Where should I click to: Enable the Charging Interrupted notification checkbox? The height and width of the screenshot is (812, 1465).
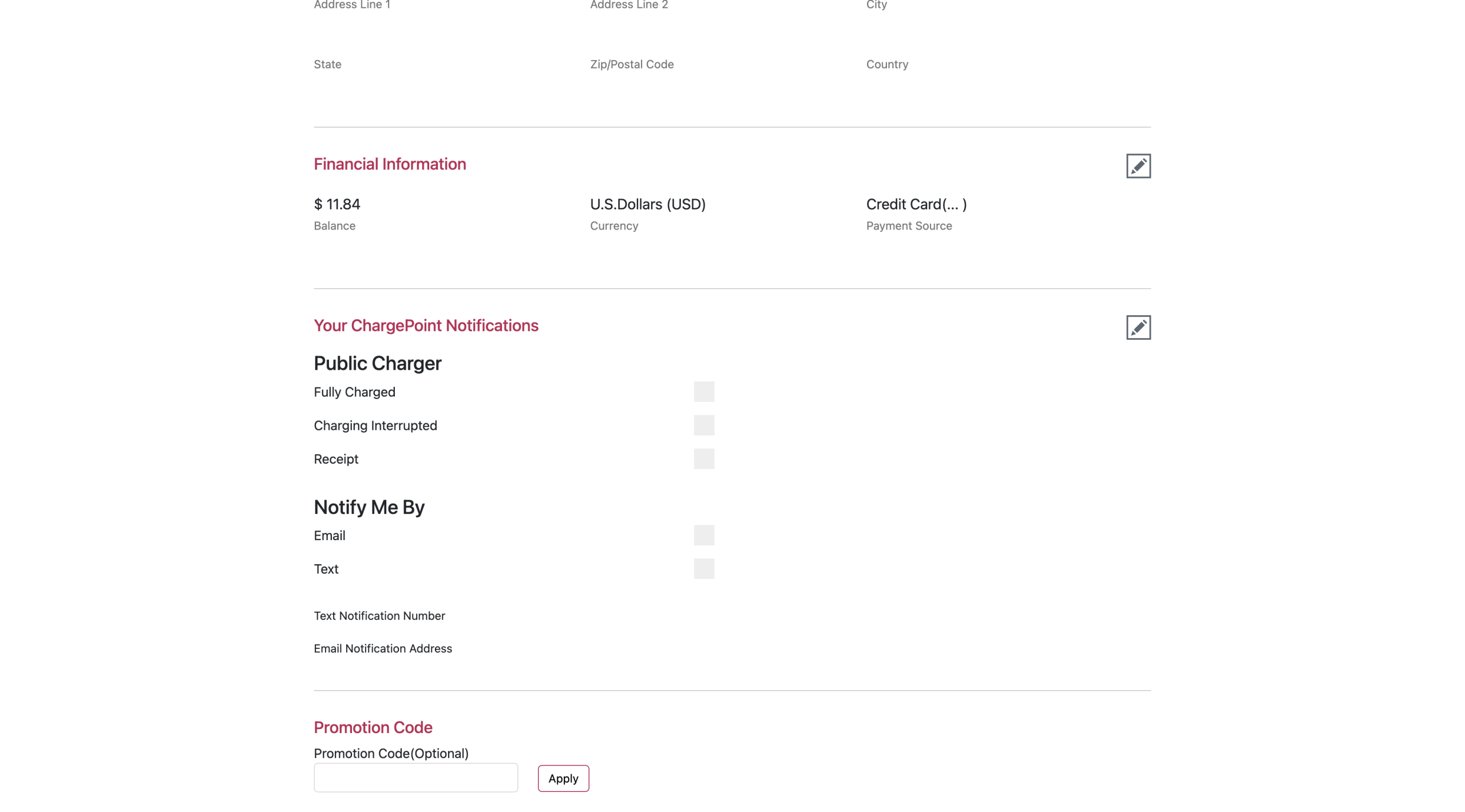click(x=704, y=425)
